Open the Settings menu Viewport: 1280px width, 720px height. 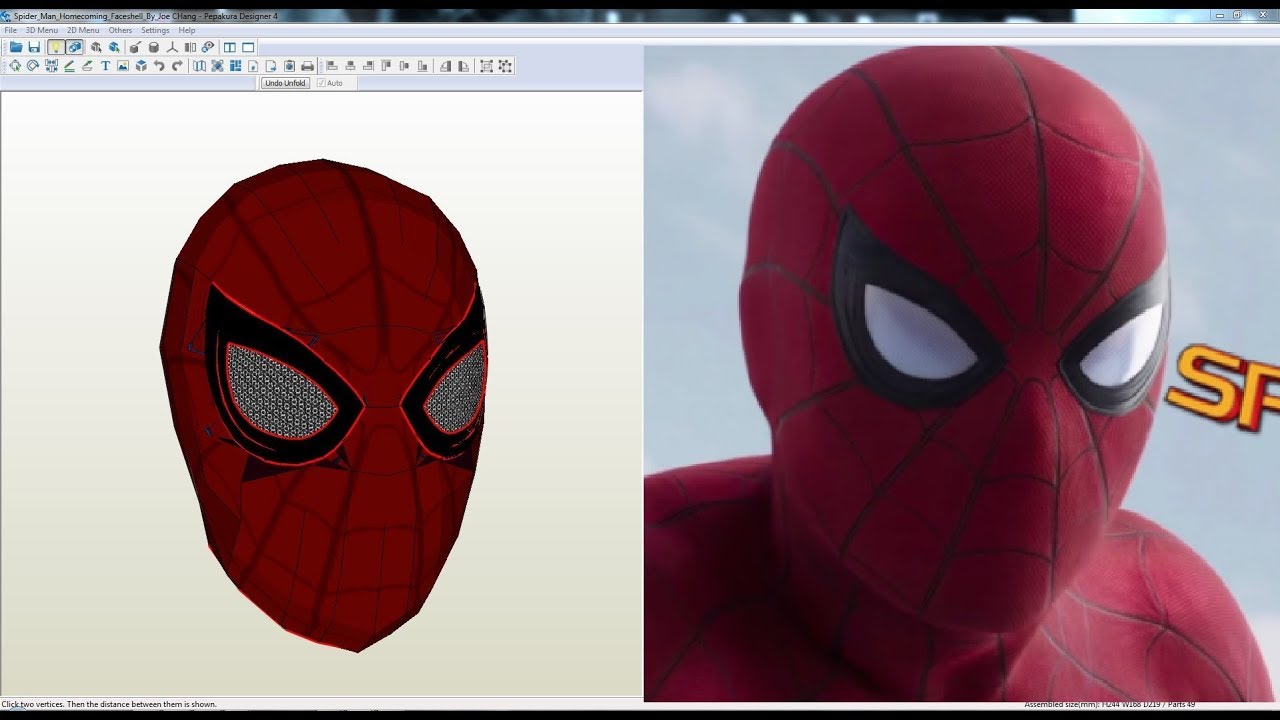pyautogui.click(x=155, y=30)
